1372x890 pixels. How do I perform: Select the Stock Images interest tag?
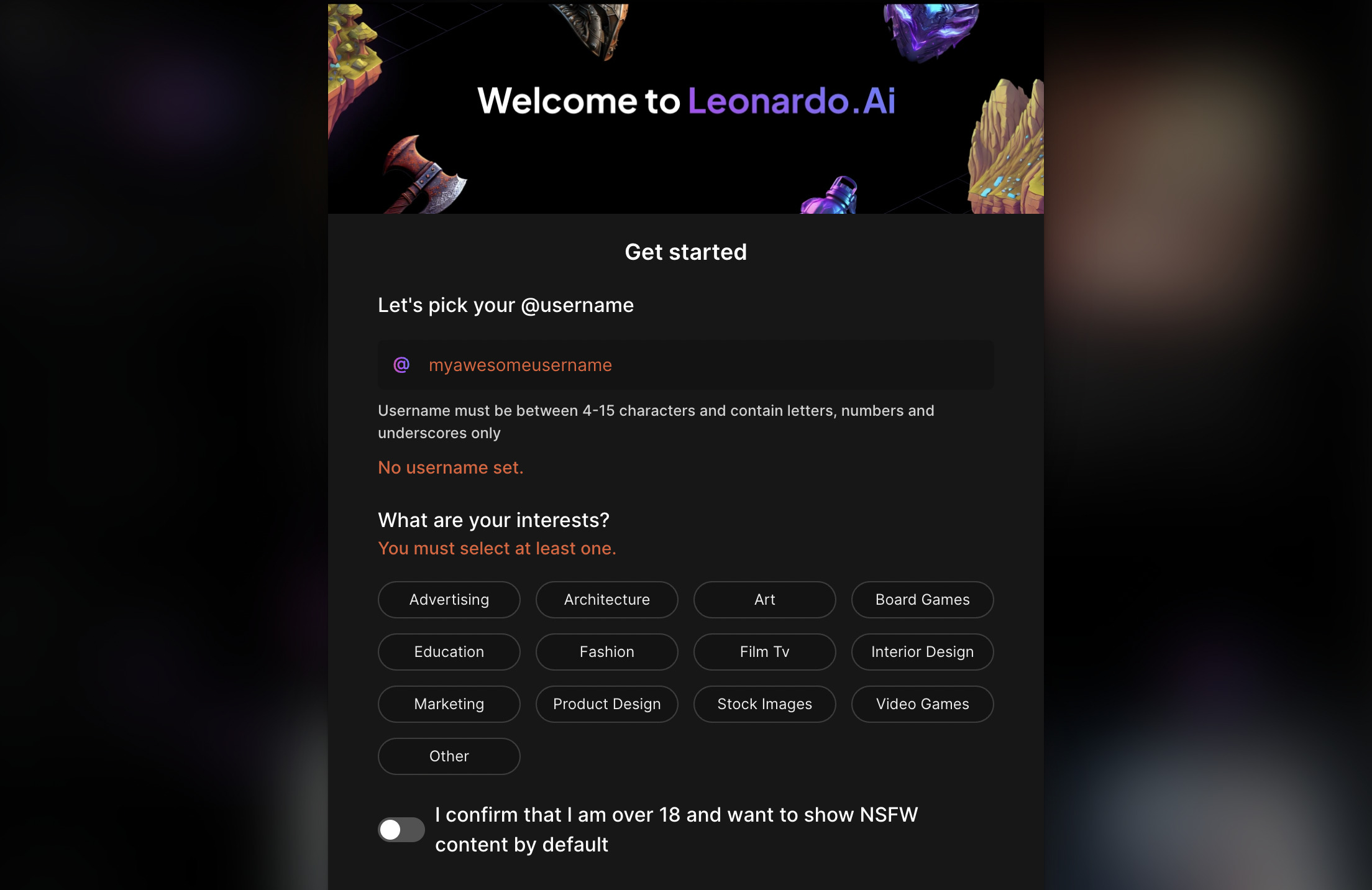click(x=765, y=704)
